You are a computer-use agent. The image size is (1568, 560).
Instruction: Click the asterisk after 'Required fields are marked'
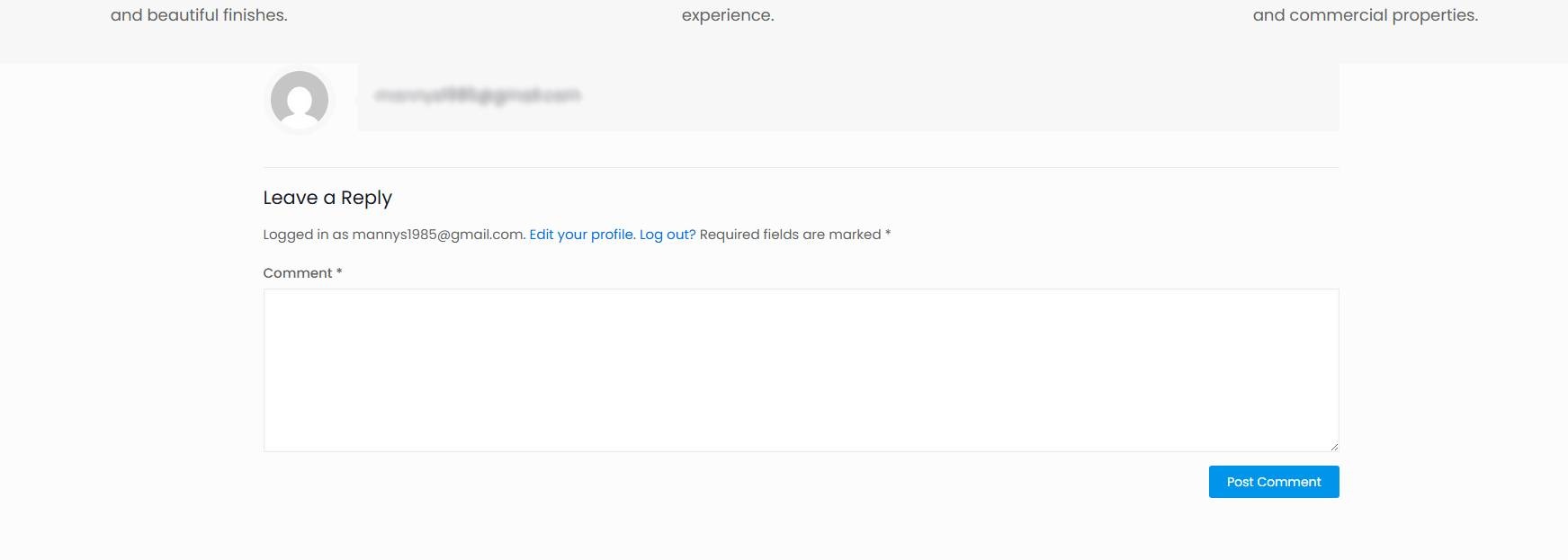pyautogui.click(x=888, y=234)
